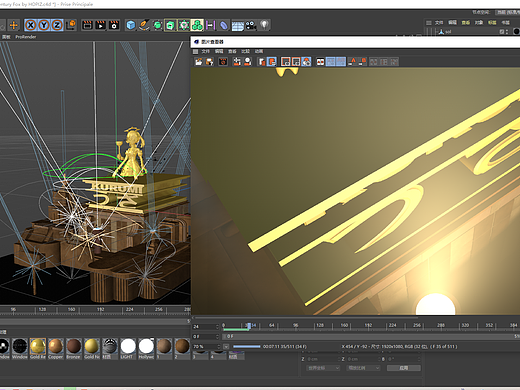Add a light bulb object

click(264, 25)
